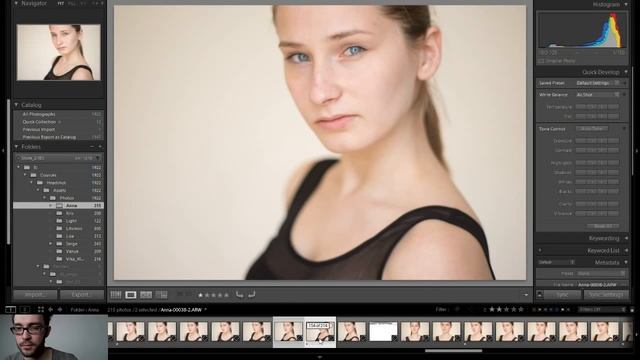This screenshot has width=640, height=360.
Task: Click the Reset All button
Action: [x=603, y=226]
